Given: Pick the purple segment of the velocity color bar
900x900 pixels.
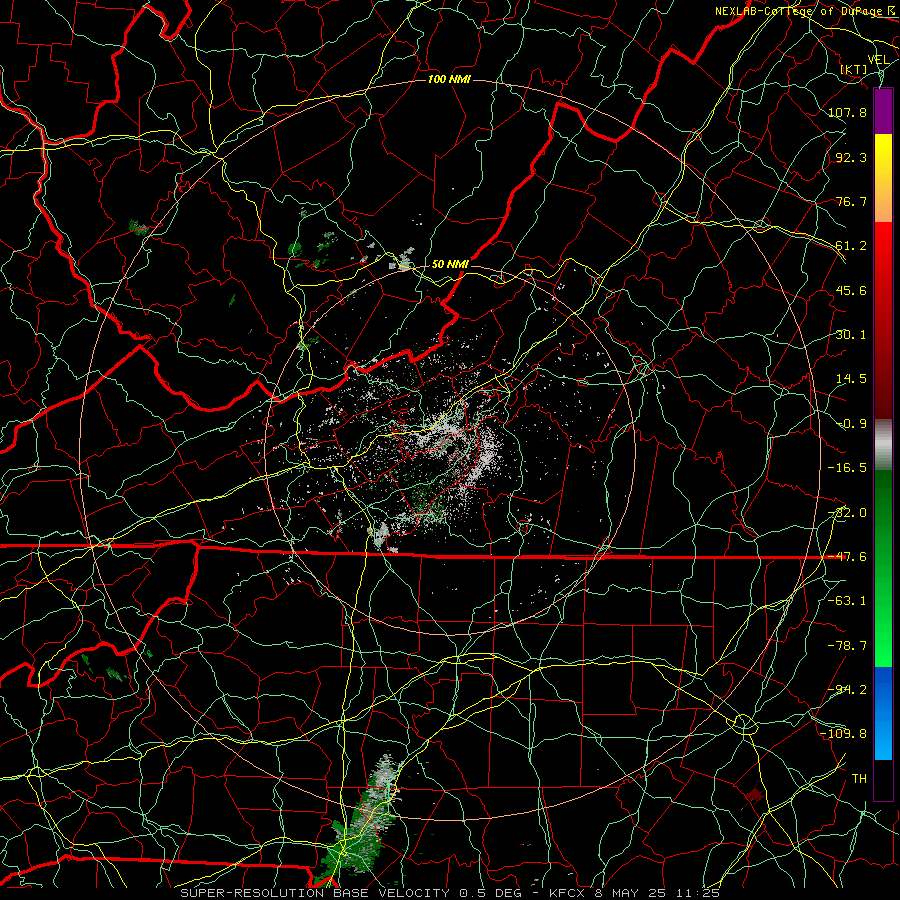Looking at the screenshot, I should click(883, 111).
